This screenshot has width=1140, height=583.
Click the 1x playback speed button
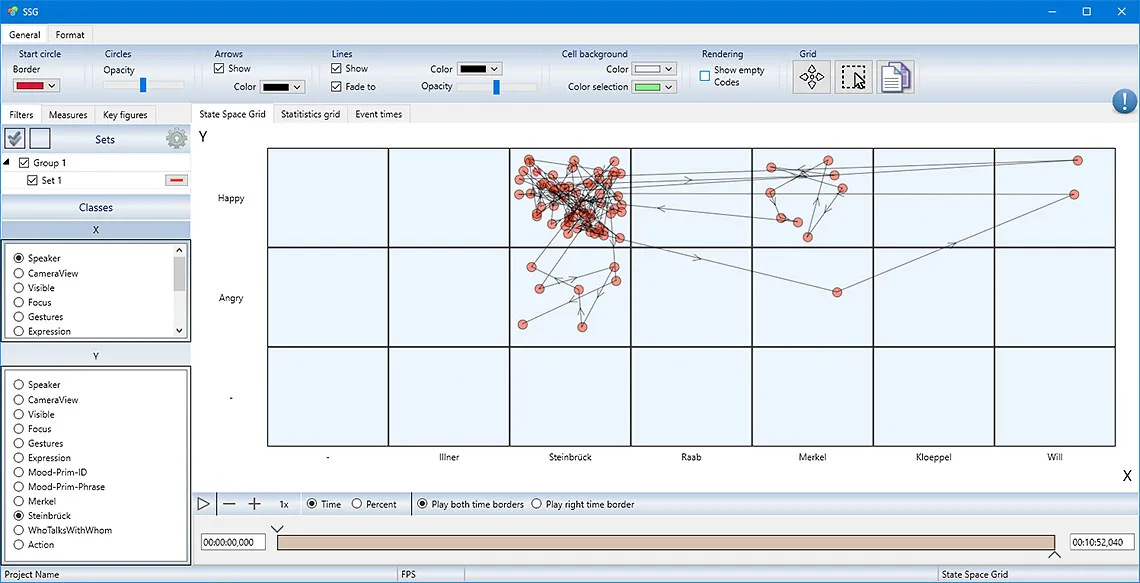283,504
